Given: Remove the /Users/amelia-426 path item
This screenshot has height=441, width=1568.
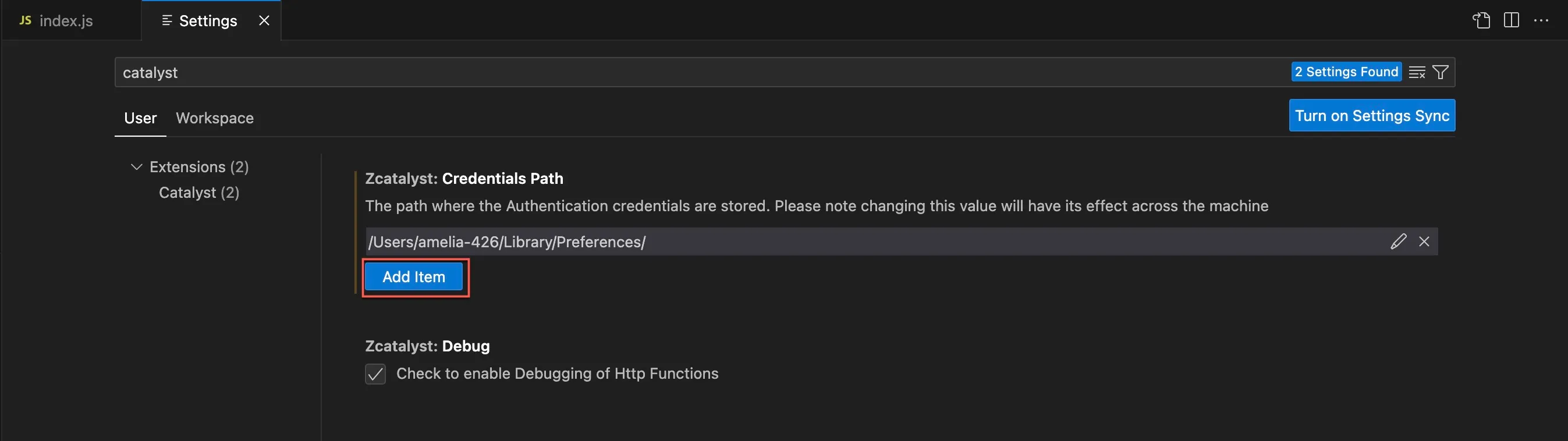Looking at the screenshot, I should pos(1424,241).
